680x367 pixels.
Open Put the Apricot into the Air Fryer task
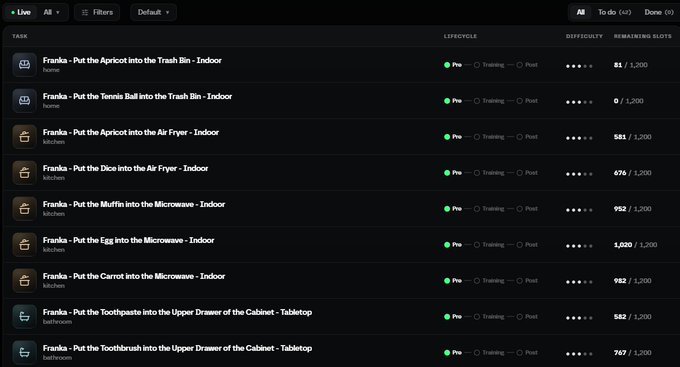click(x=131, y=132)
